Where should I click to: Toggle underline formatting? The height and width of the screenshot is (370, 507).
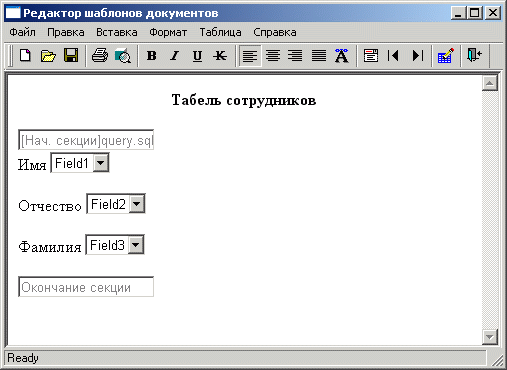pyautogui.click(x=197, y=56)
